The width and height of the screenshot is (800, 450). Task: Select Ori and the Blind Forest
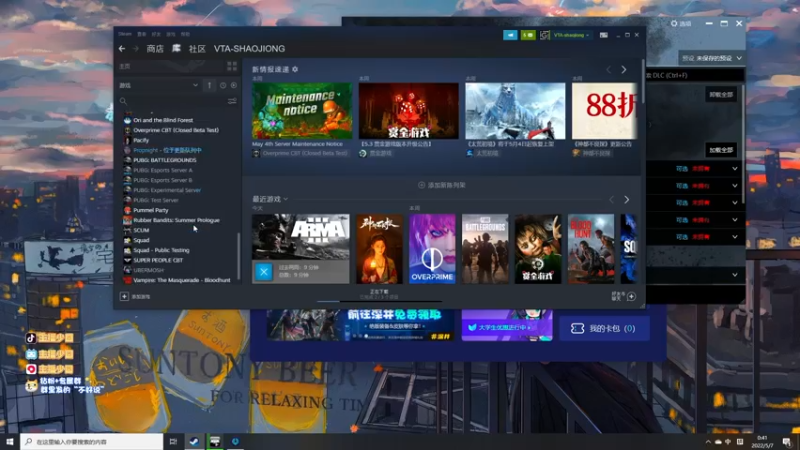163,120
